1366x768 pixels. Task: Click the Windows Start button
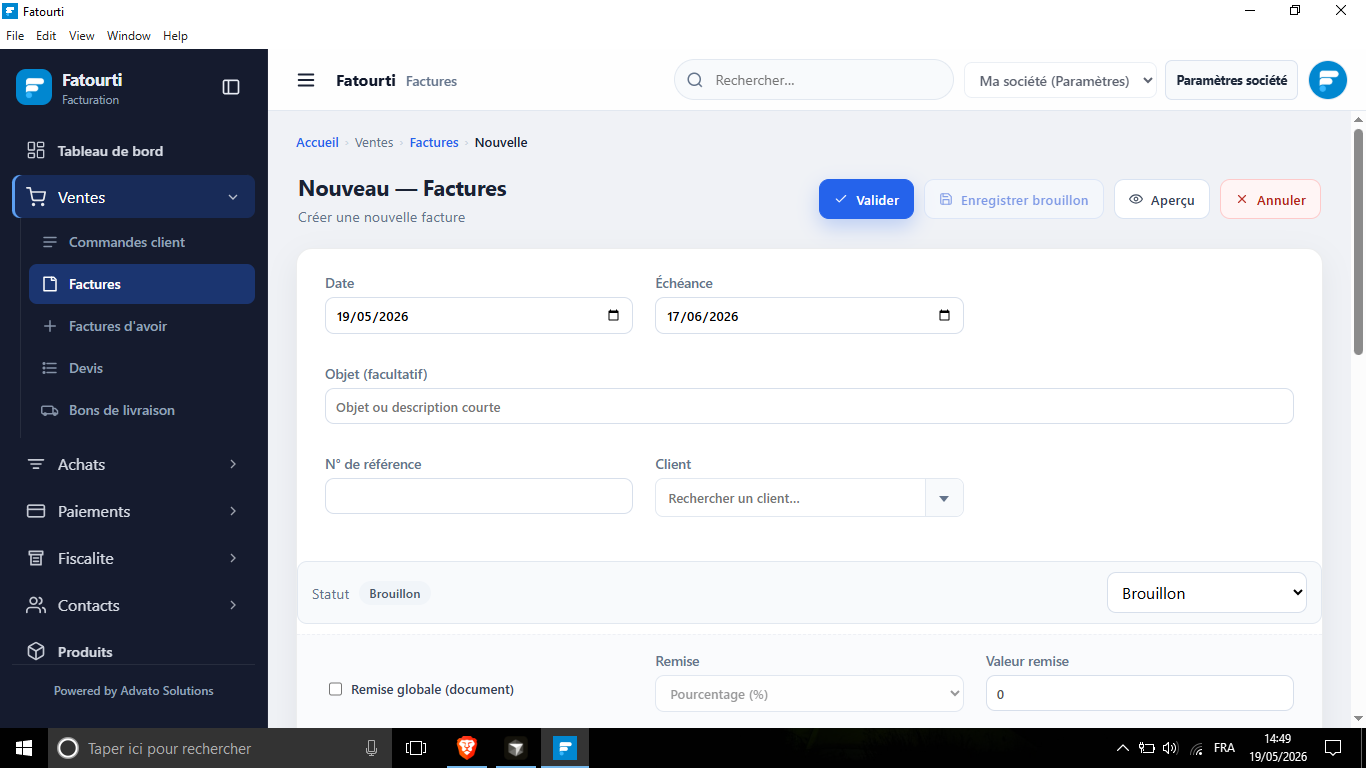(24, 748)
